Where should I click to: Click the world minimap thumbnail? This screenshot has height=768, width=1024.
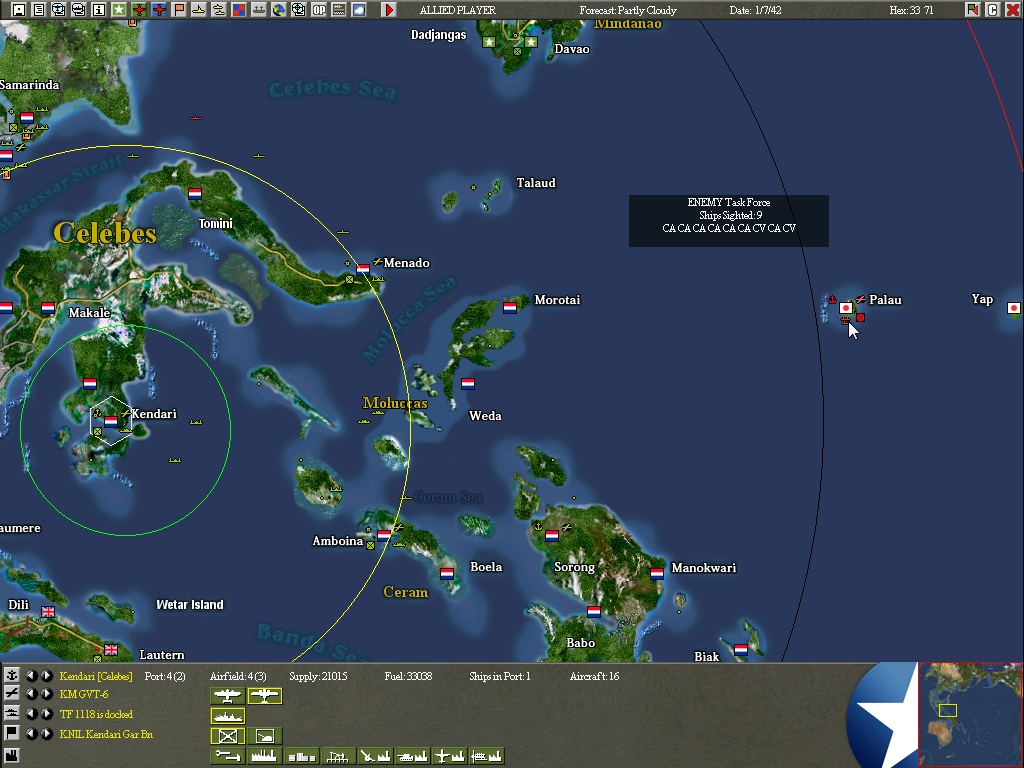click(x=970, y=715)
